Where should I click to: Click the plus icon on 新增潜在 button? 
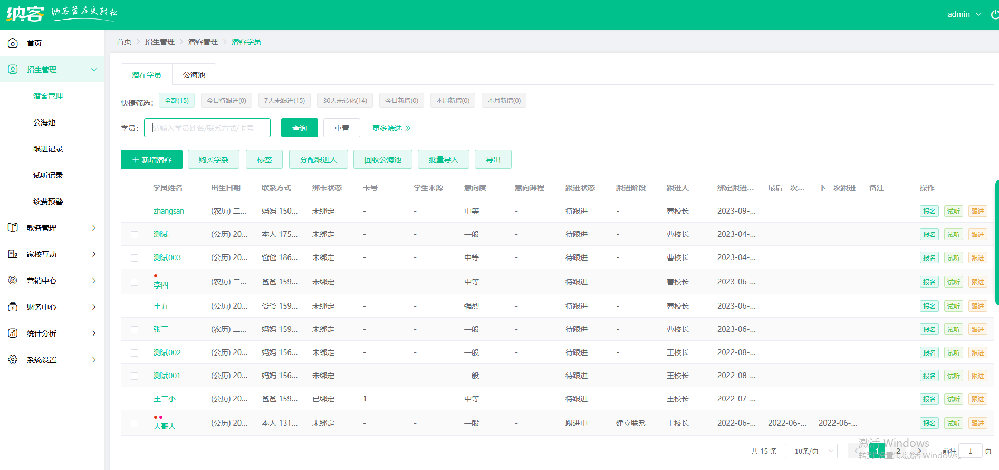click(x=135, y=160)
